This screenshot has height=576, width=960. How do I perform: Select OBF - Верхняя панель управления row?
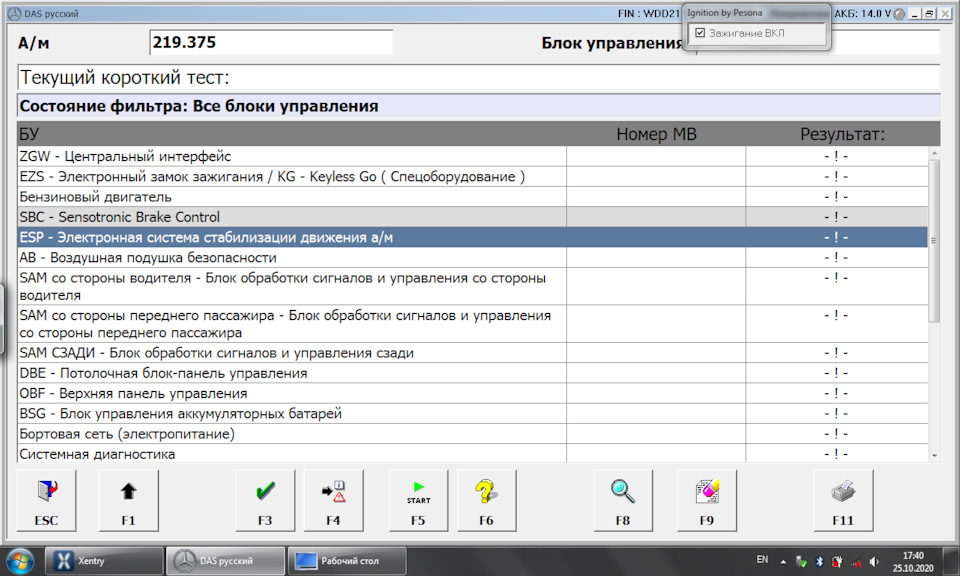[x=473, y=393]
